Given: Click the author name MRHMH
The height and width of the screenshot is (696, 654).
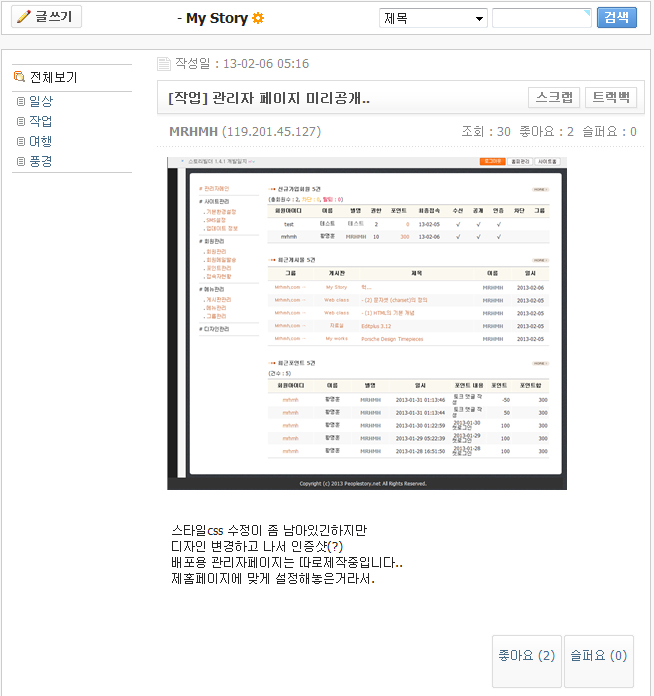Looking at the screenshot, I should [193, 131].
